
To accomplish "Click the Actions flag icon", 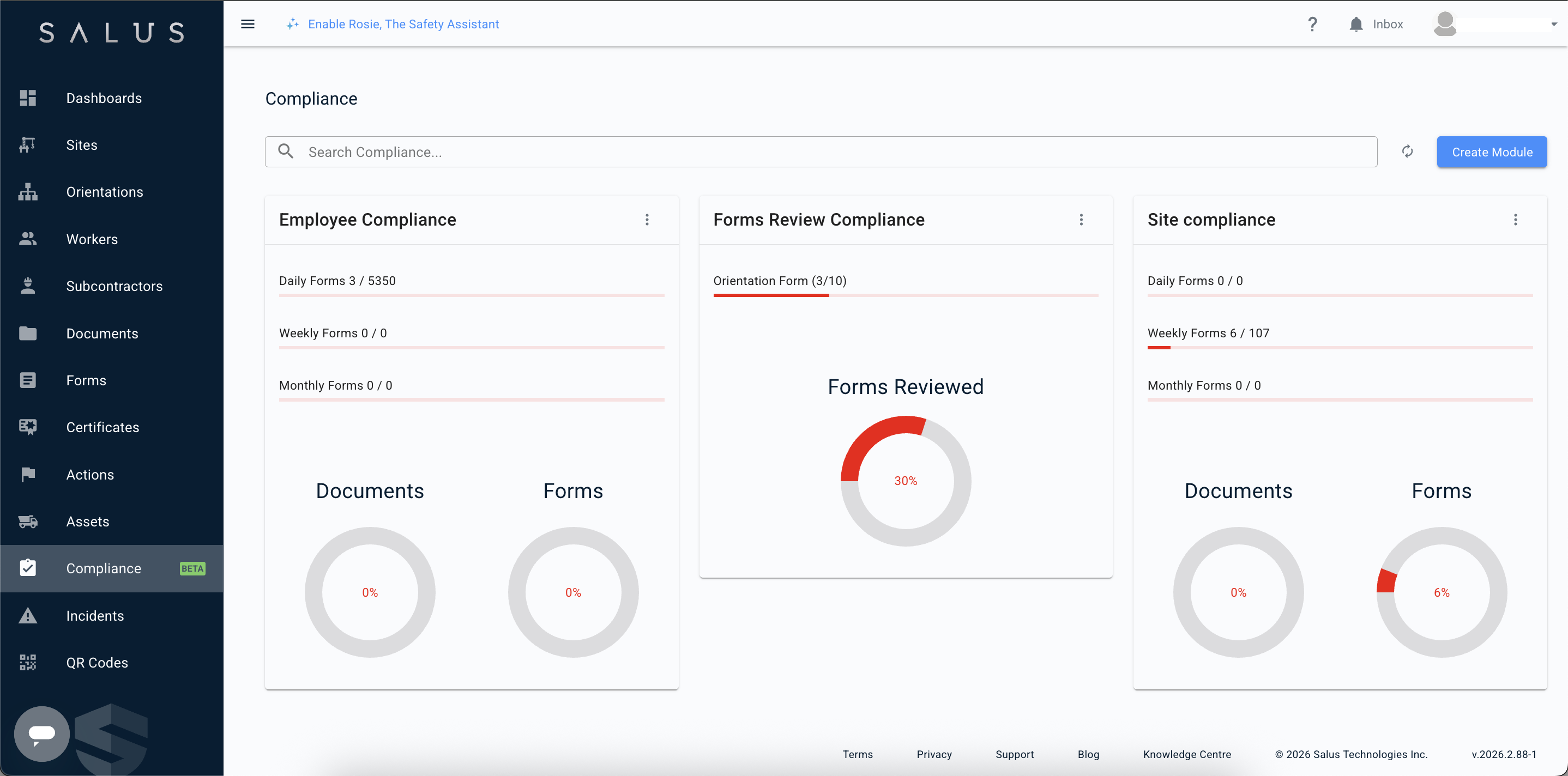I will tap(28, 475).
